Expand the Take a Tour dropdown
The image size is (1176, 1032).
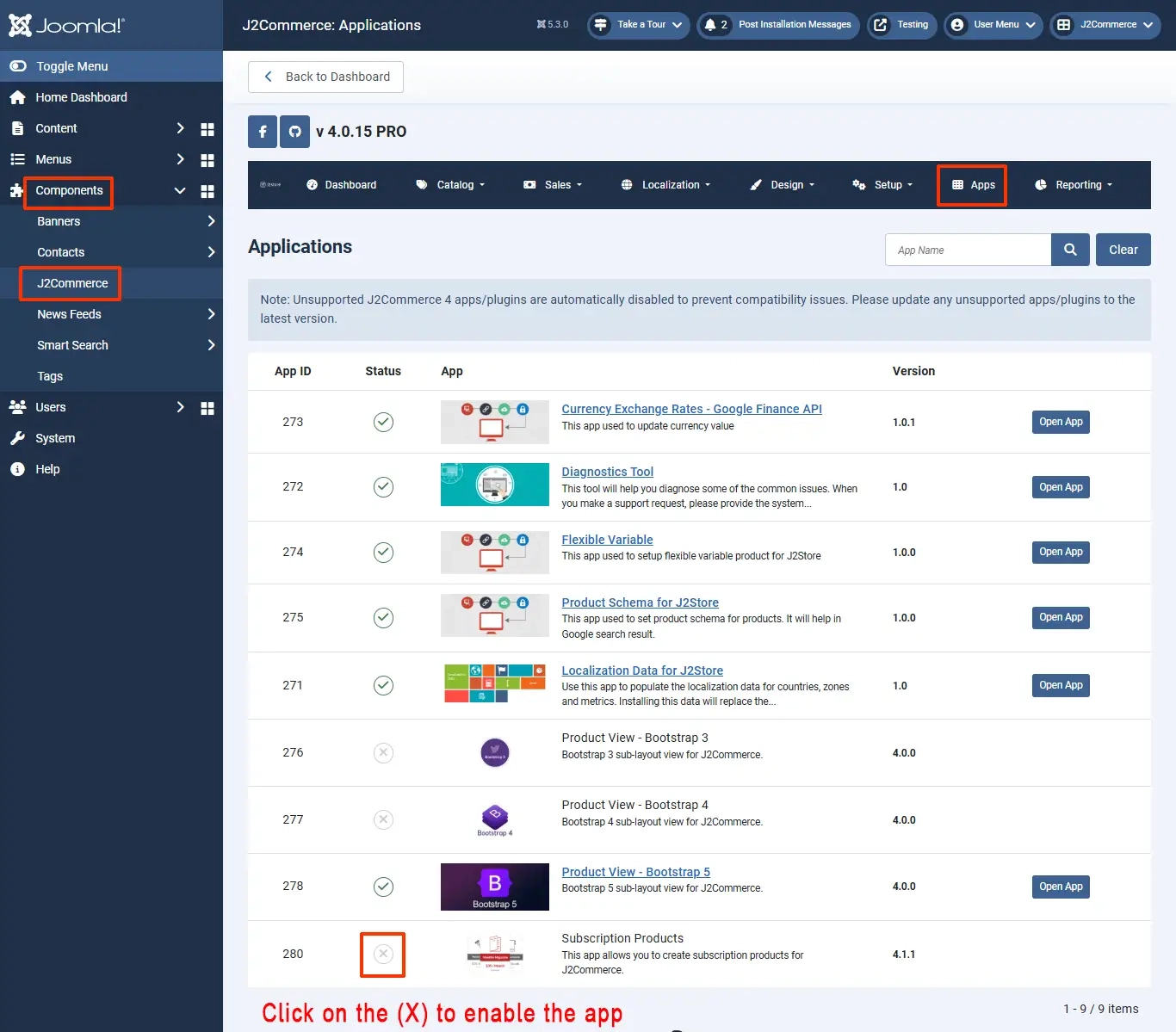click(639, 25)
